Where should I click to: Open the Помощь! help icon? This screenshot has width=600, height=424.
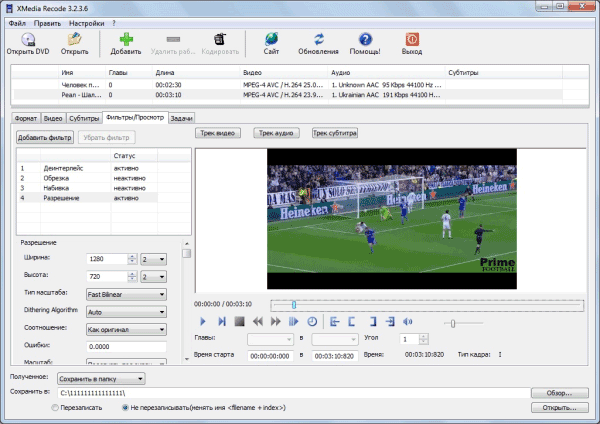pos(365,39)
